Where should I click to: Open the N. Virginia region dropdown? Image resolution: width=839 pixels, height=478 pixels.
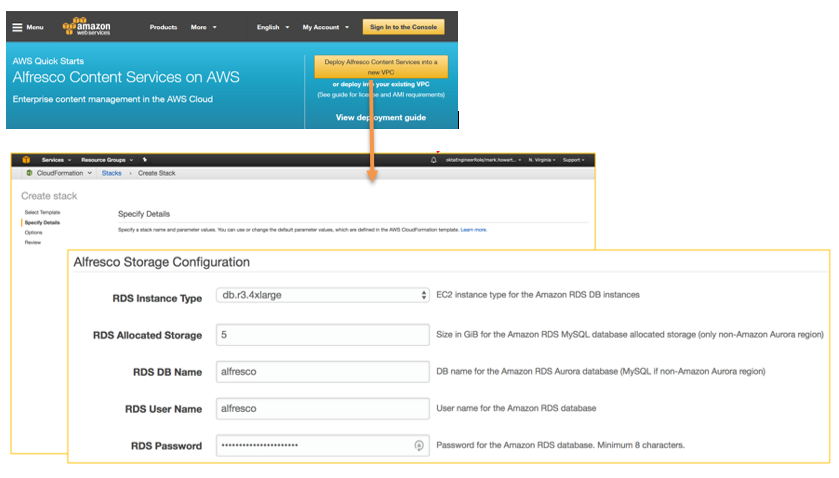click(x=542, y=160)
